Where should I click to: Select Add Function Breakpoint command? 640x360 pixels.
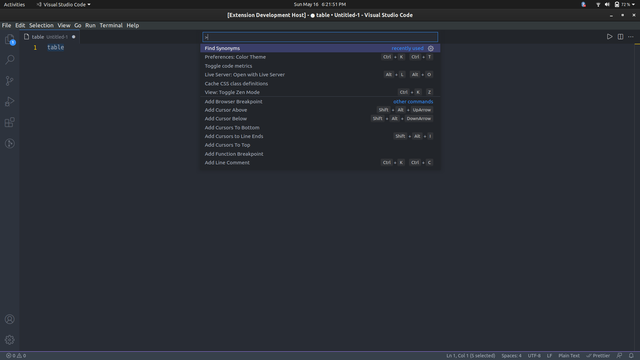click(x=320, y=154)
